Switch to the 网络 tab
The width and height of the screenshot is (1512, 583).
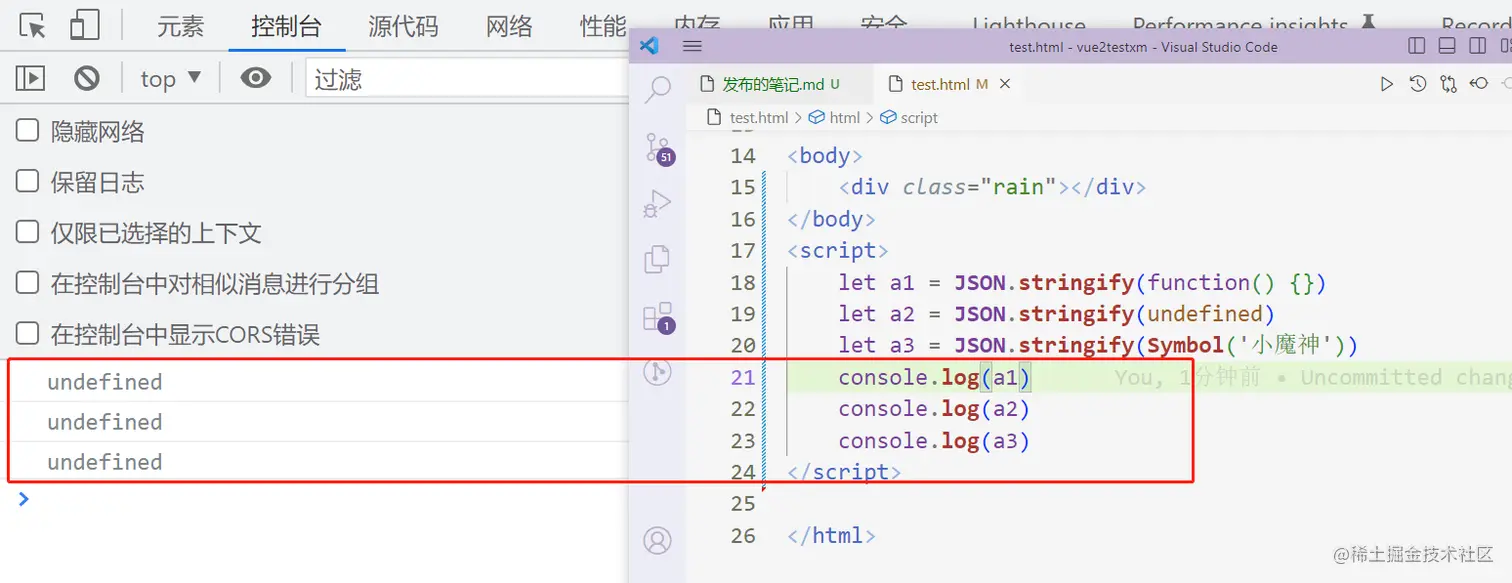click(509, 26)
